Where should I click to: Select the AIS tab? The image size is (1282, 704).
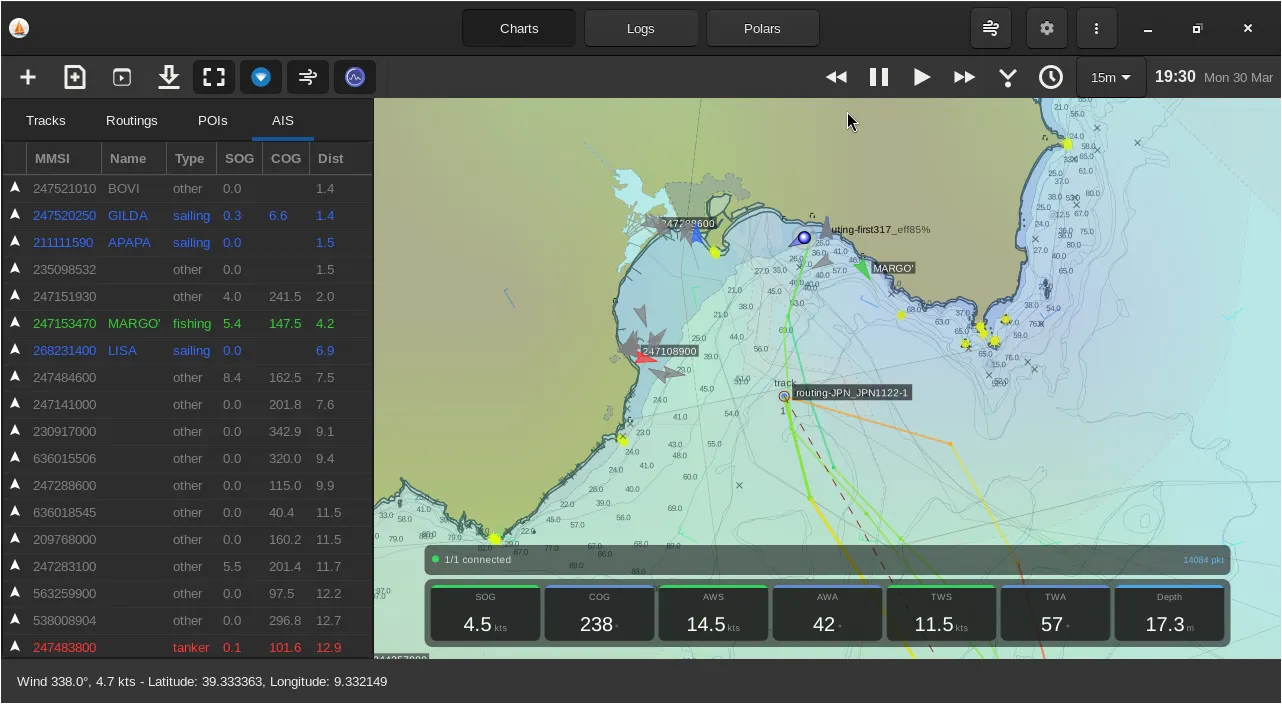click(283, 120)
